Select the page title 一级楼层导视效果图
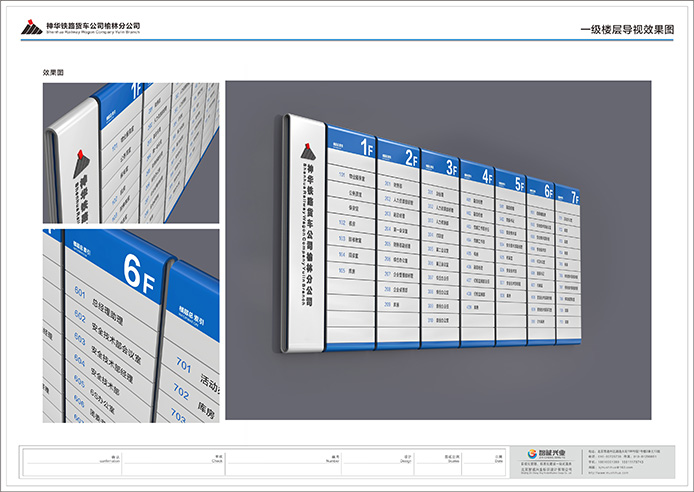This screenshot has height=492, width=694. 627,30
